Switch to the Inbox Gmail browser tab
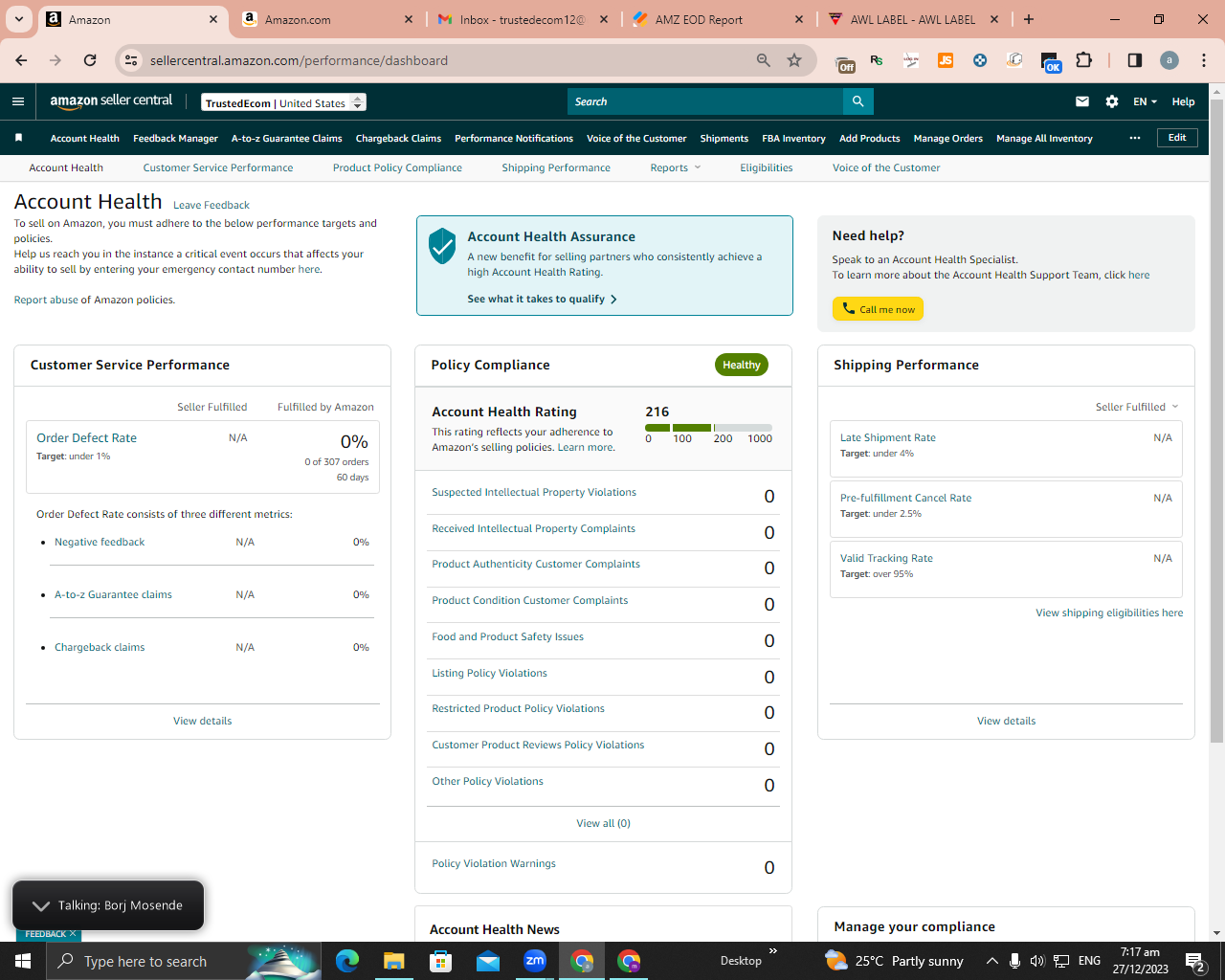Viewport: 1225px width, 980px height. click(x=523, y=19)
